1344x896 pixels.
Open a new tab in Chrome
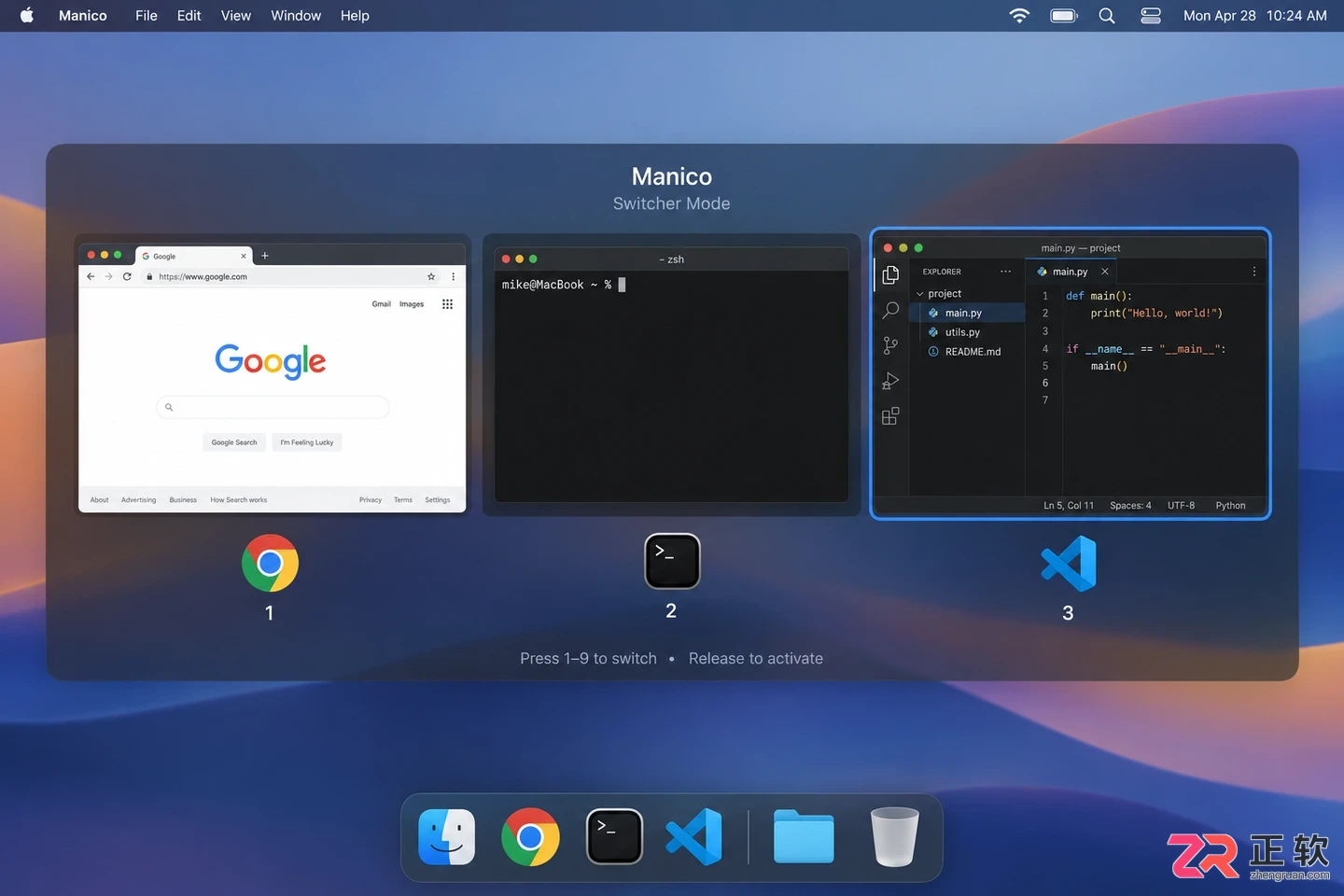tap(265, 256)
